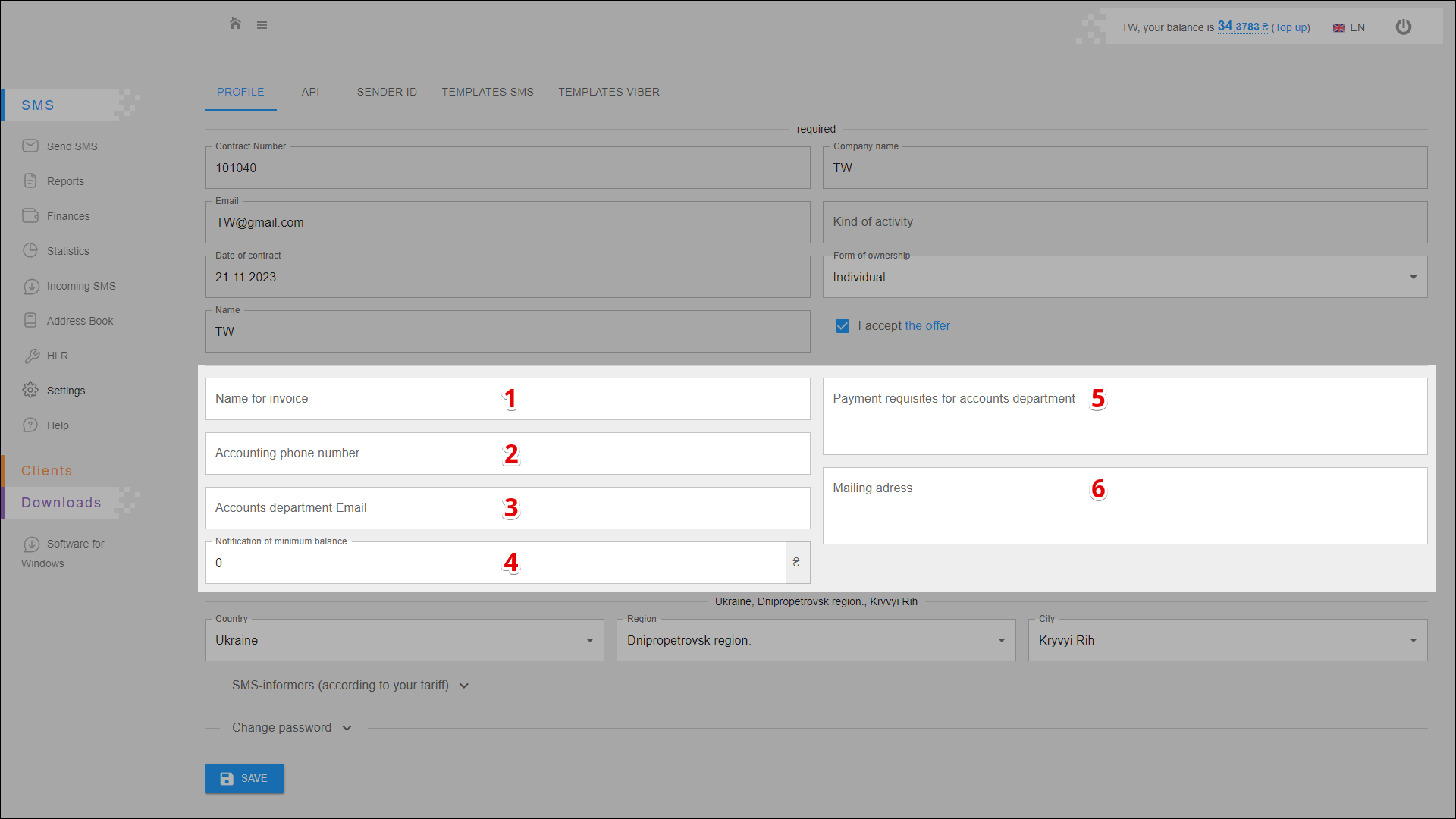The image size is (1456, 819).
Task: Expand the City dropdown
Action: (1227, 640)
